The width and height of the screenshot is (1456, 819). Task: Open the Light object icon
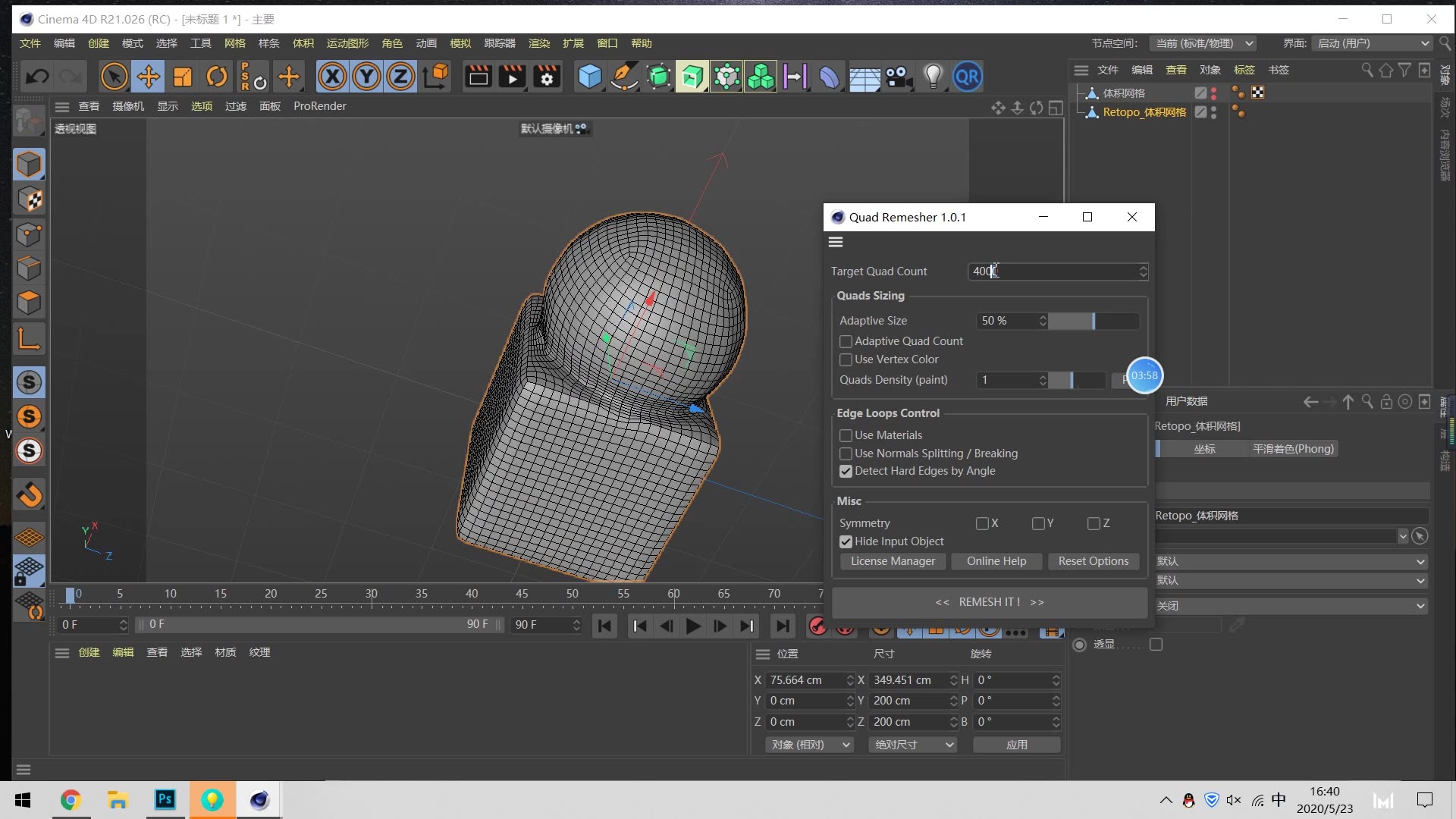[x=933, y=77]
